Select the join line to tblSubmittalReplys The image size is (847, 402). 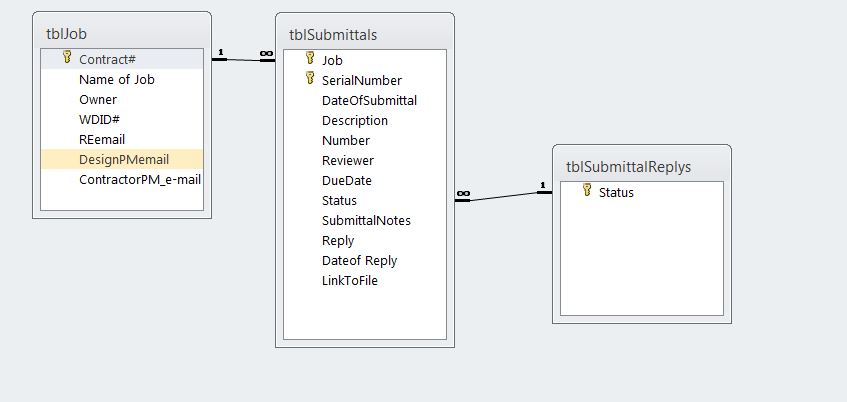pos(504,196)
